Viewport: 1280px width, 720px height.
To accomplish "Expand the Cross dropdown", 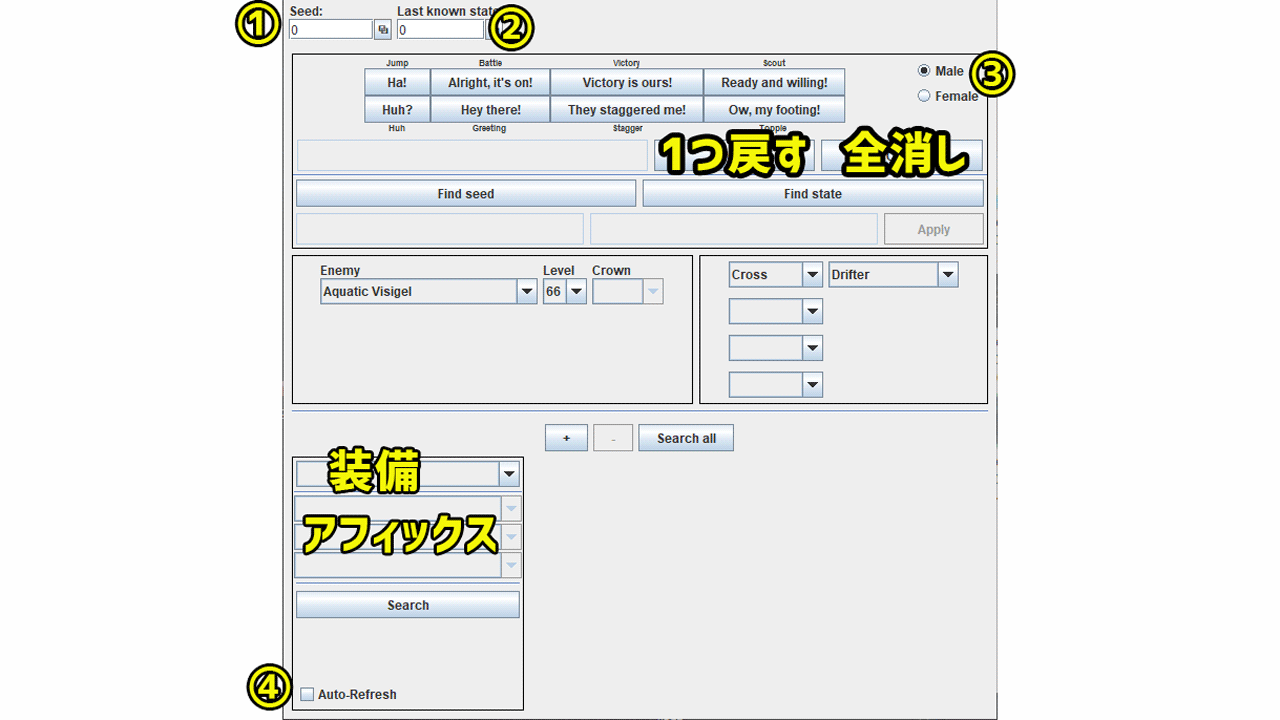I will 813,275.
